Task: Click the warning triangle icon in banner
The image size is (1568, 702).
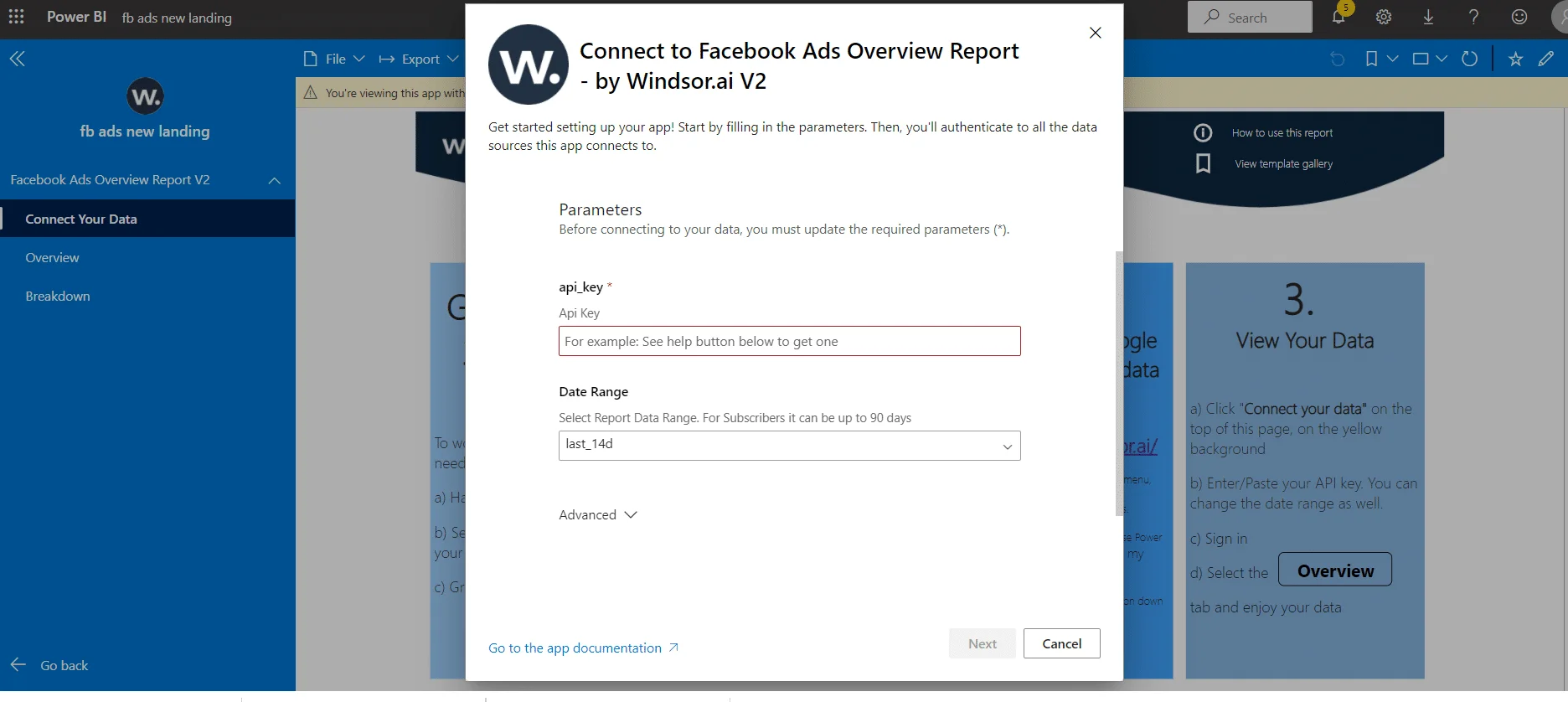Action: pos(310,92)
